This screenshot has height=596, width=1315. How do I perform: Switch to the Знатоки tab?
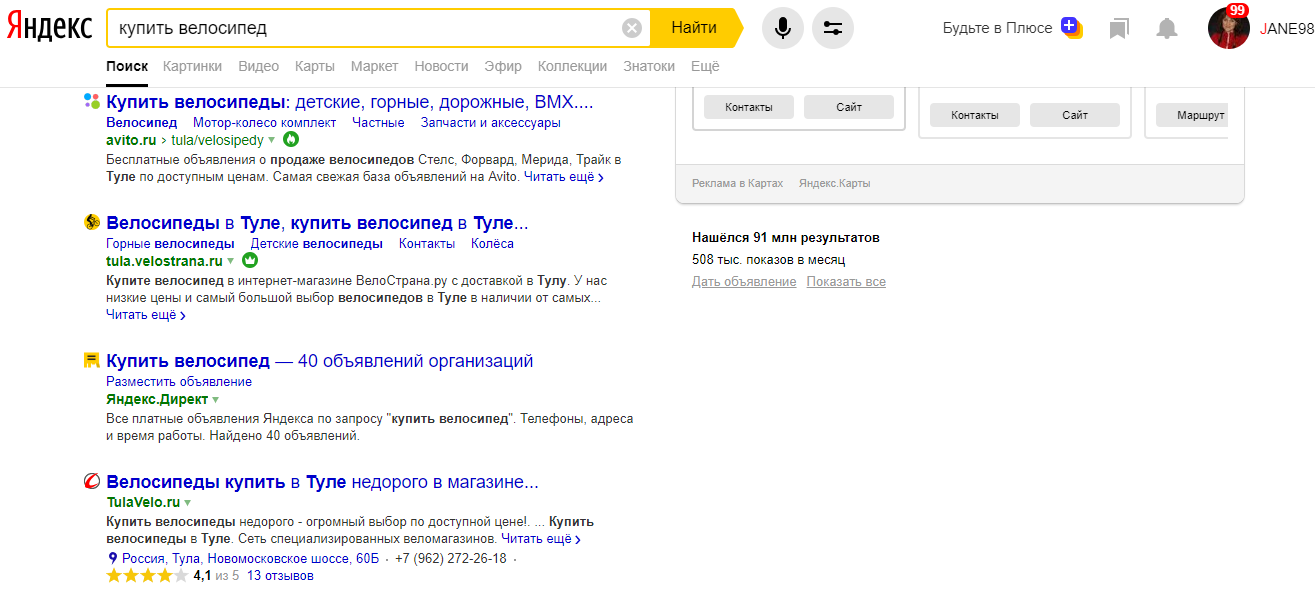(649, 66)
